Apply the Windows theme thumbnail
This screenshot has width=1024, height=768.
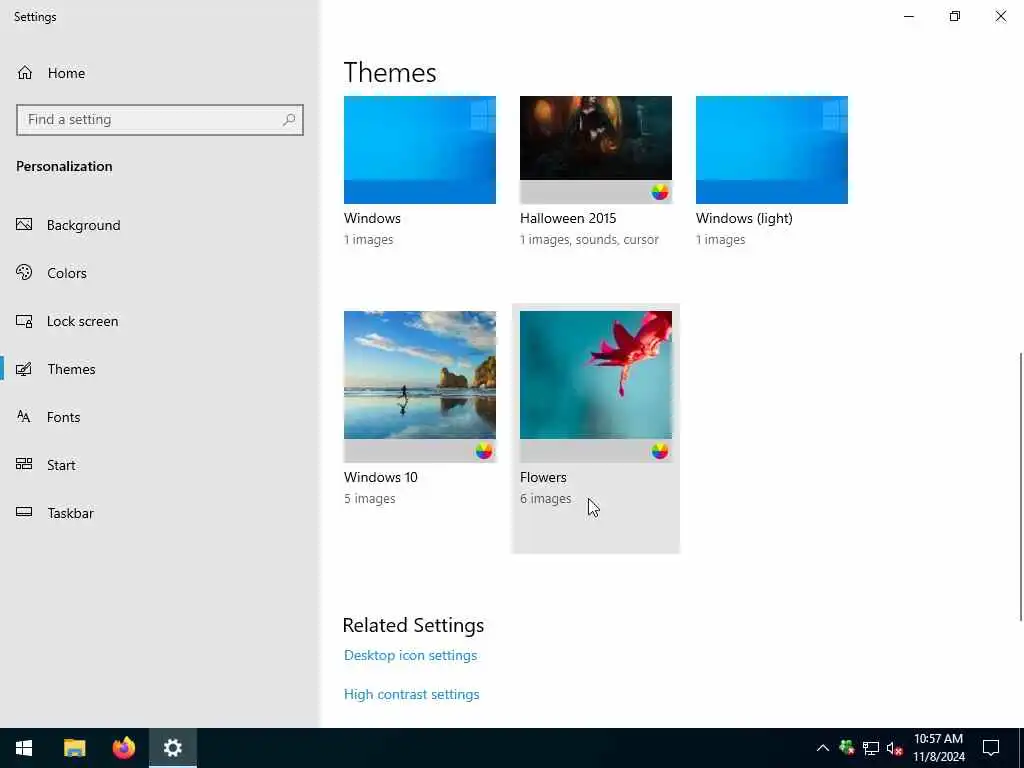point(420,150)
